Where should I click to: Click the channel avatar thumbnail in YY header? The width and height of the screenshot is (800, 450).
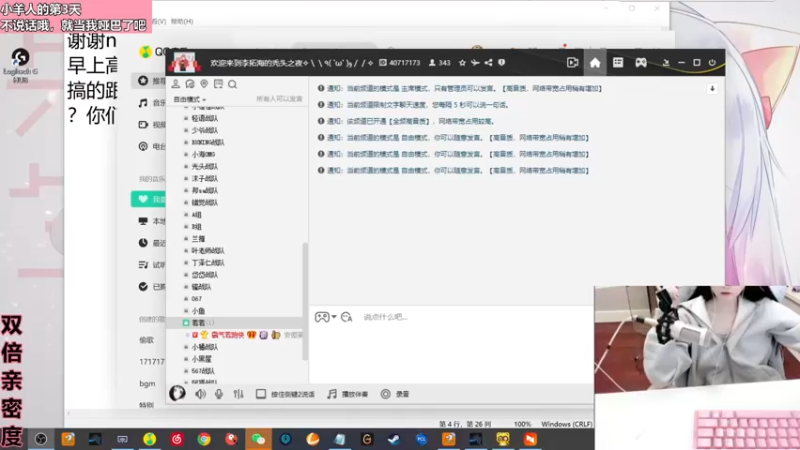click(x=184, y=63)
